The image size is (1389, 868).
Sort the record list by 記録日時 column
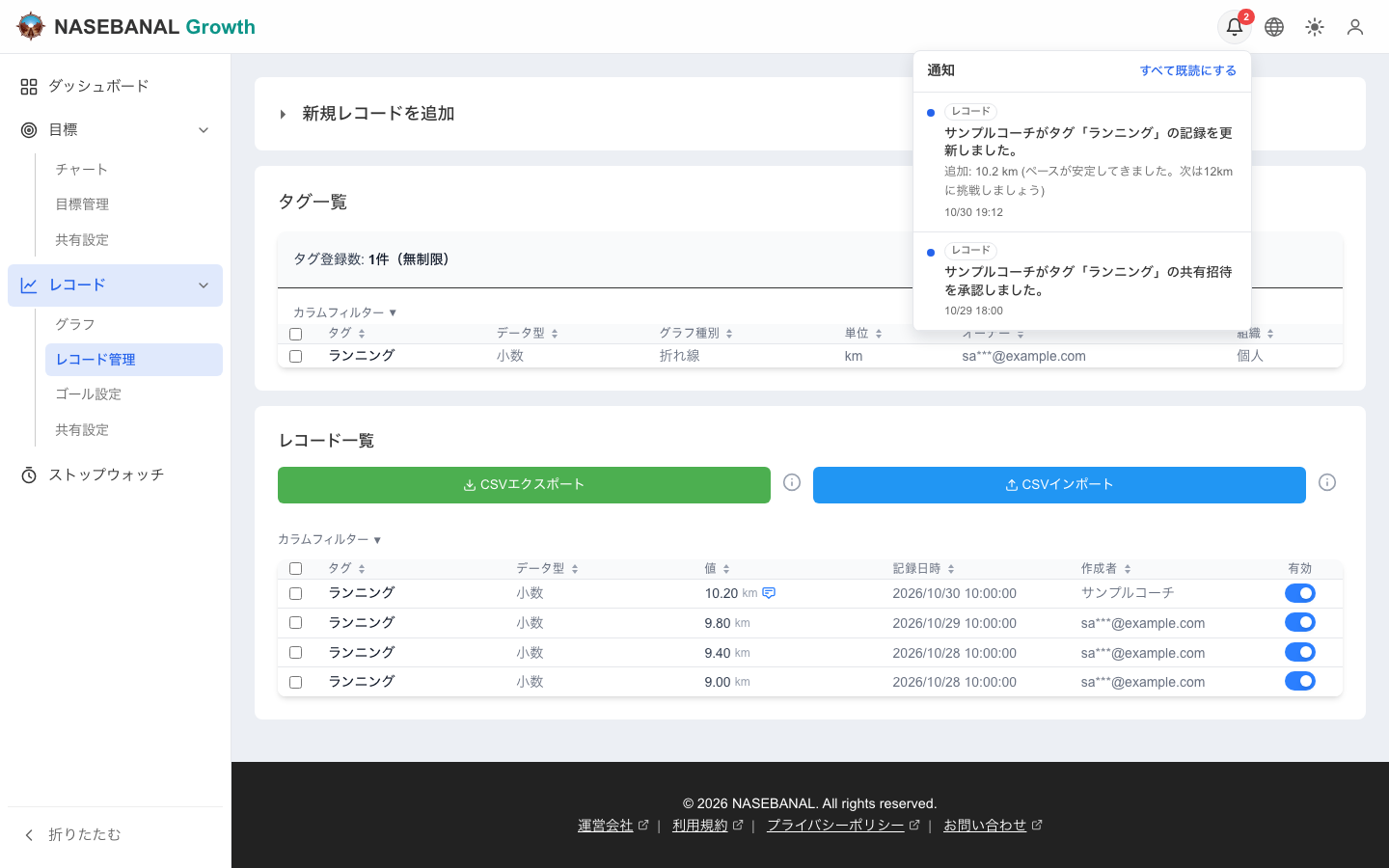924,568
